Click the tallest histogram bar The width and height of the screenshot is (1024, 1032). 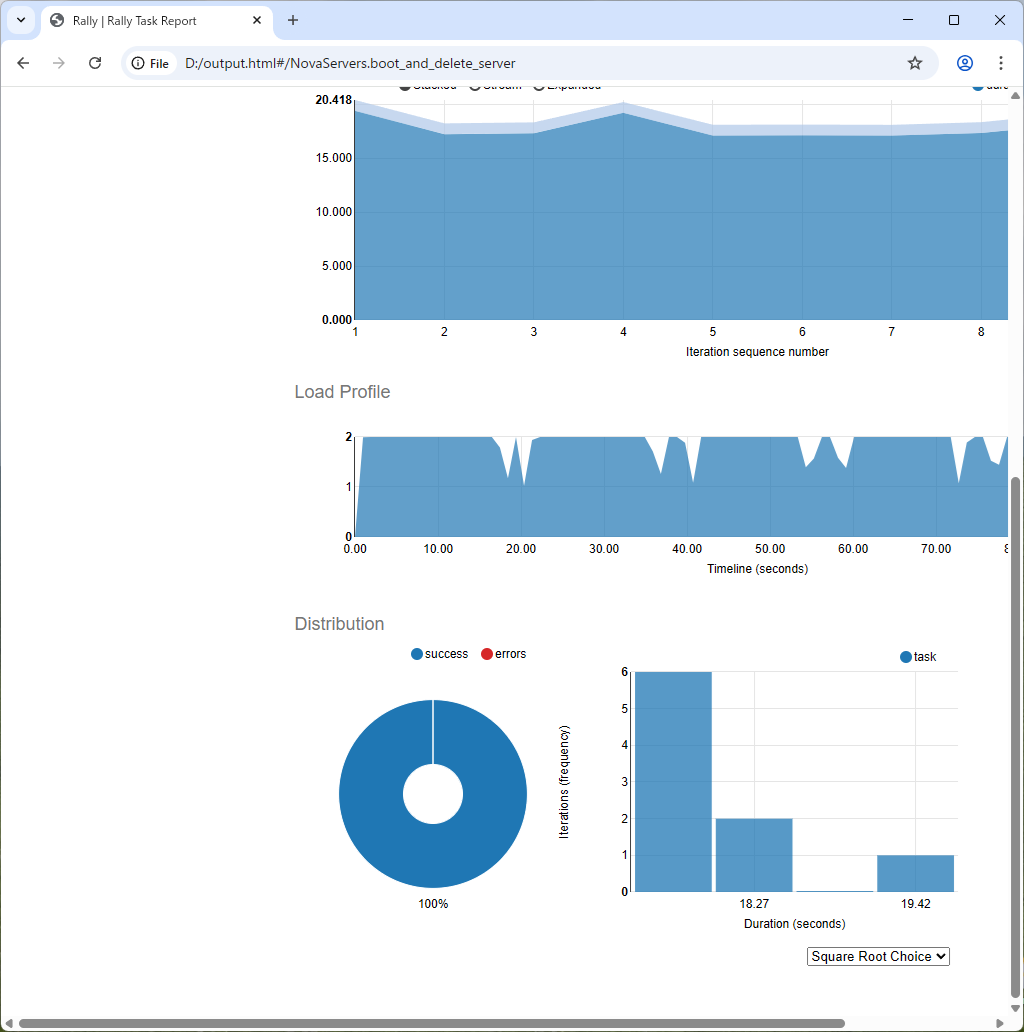point(673,781)
